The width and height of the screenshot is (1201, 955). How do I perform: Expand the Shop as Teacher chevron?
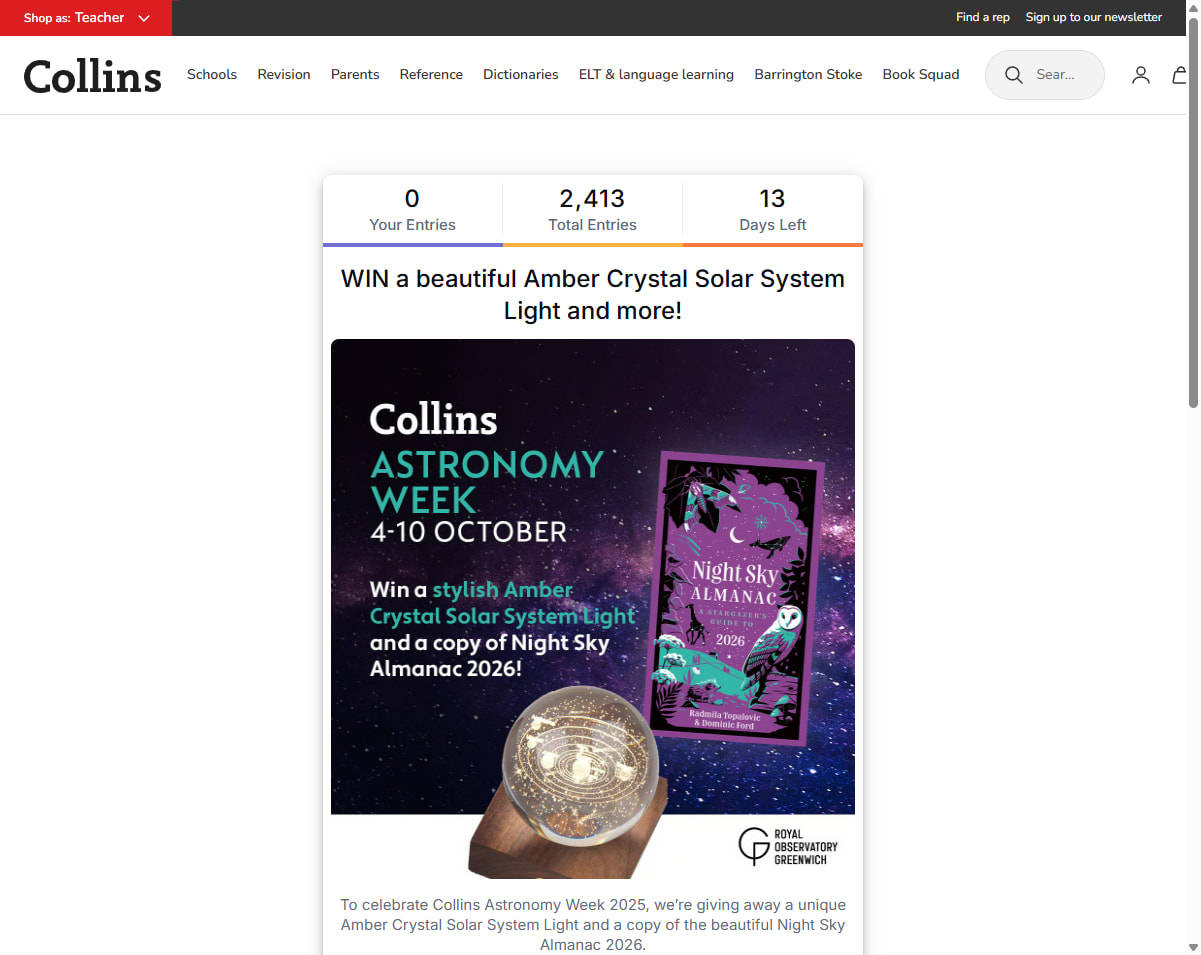pos(144,18)
